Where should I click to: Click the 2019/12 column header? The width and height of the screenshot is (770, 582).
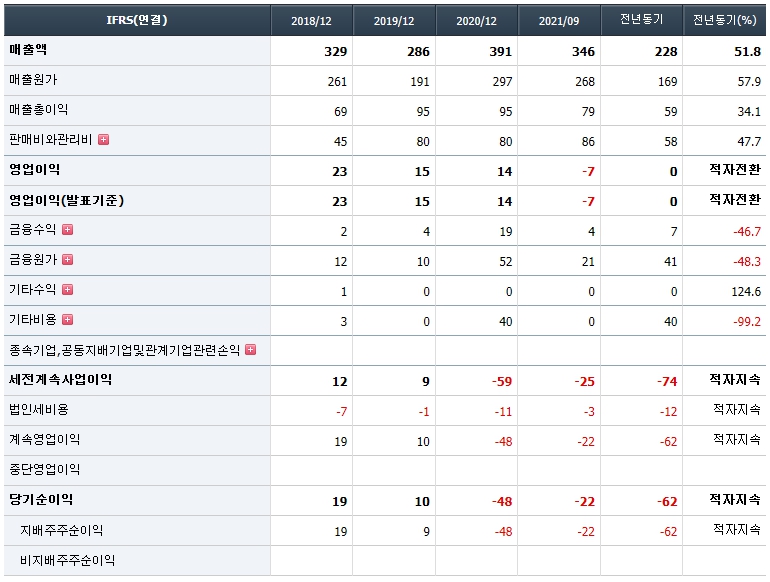click(394, 21)
